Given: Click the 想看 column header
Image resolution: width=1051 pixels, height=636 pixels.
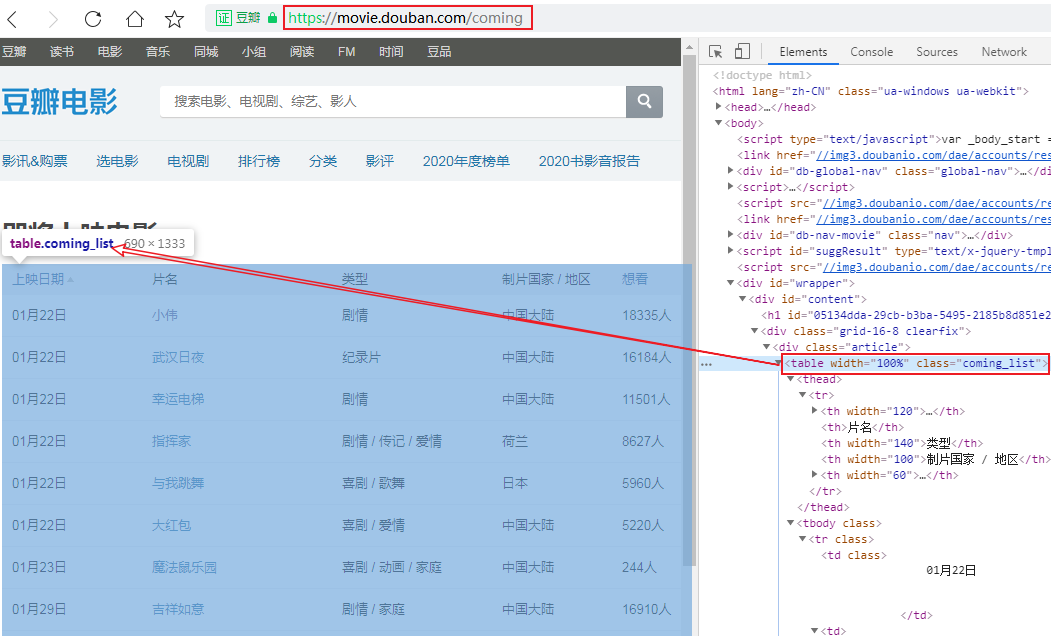Looking at the screenshot, I should click(635, 279).
